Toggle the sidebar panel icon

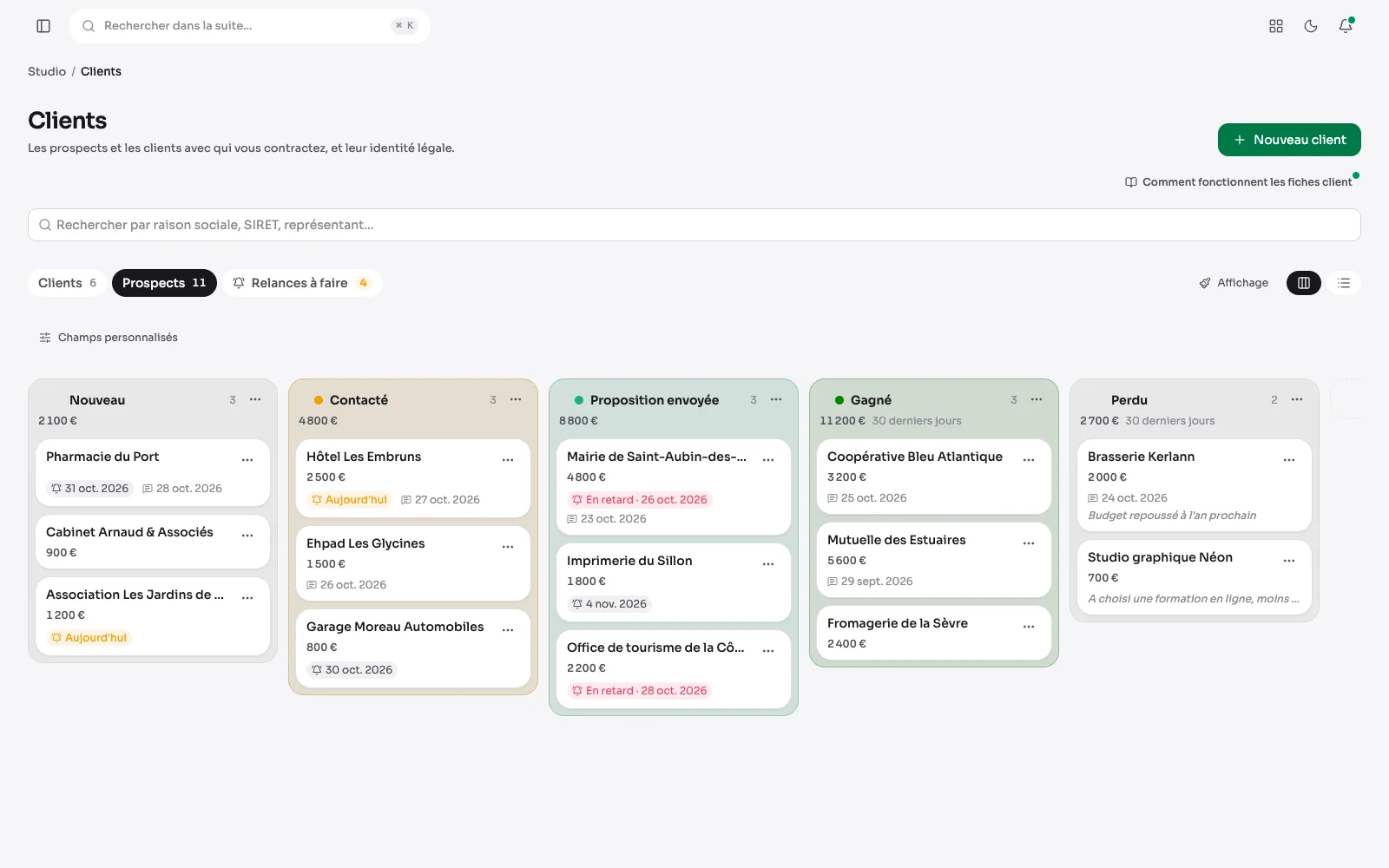pyautogui.click(x=43, y=26)
